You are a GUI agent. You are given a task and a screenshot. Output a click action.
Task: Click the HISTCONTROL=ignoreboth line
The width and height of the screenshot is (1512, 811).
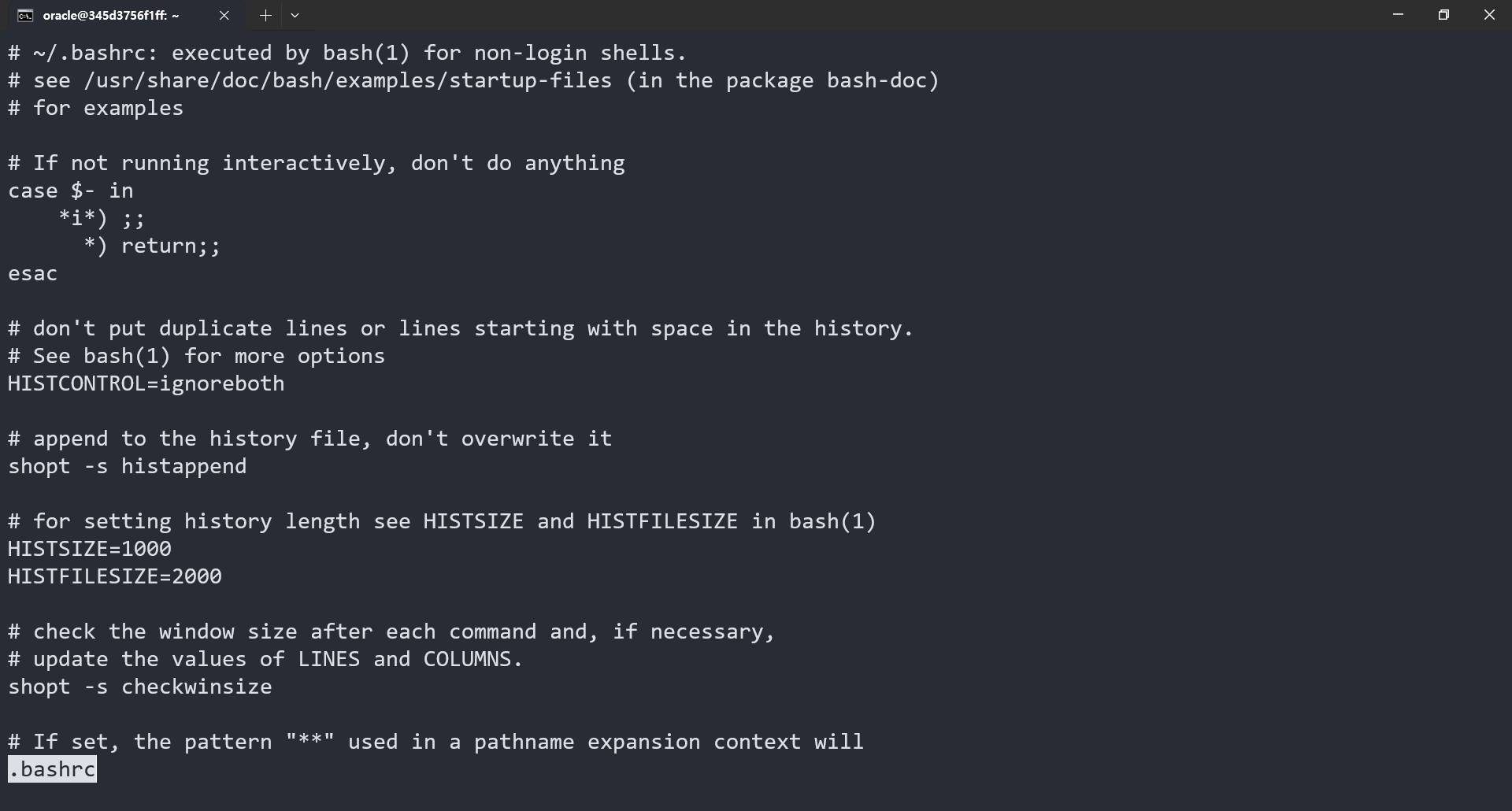pos(146,383)
